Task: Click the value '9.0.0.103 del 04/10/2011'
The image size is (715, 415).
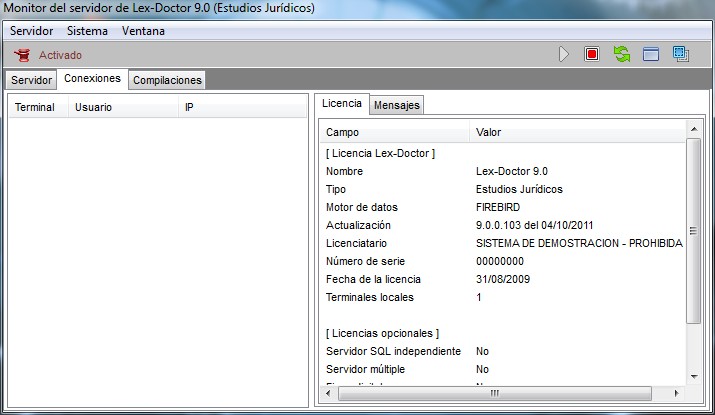Action: tap(534, 225)
